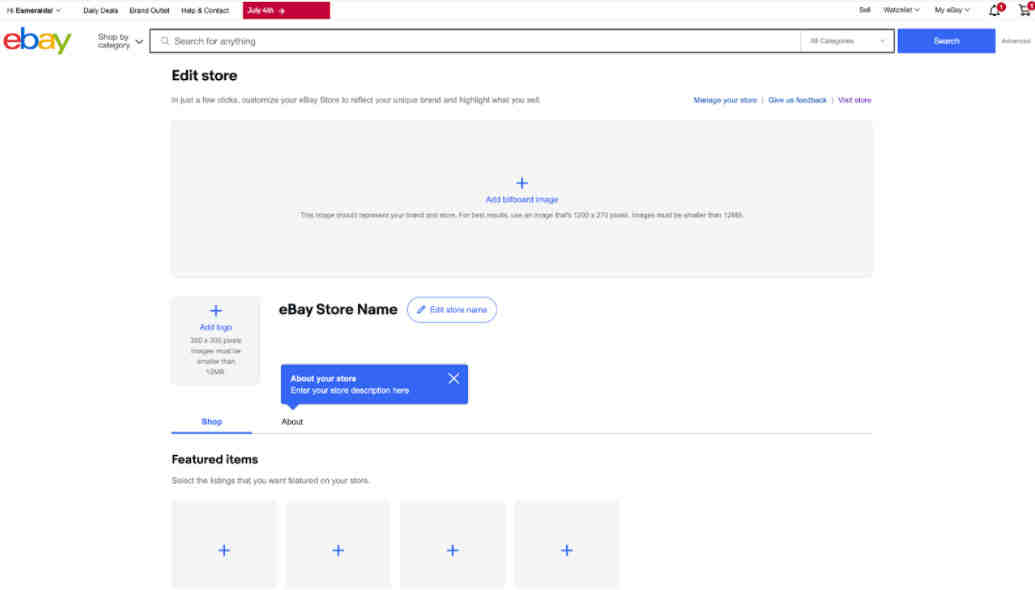Open the Shop by category dropdown
This screenshot has height=590, width=1035.
(119, 41)
